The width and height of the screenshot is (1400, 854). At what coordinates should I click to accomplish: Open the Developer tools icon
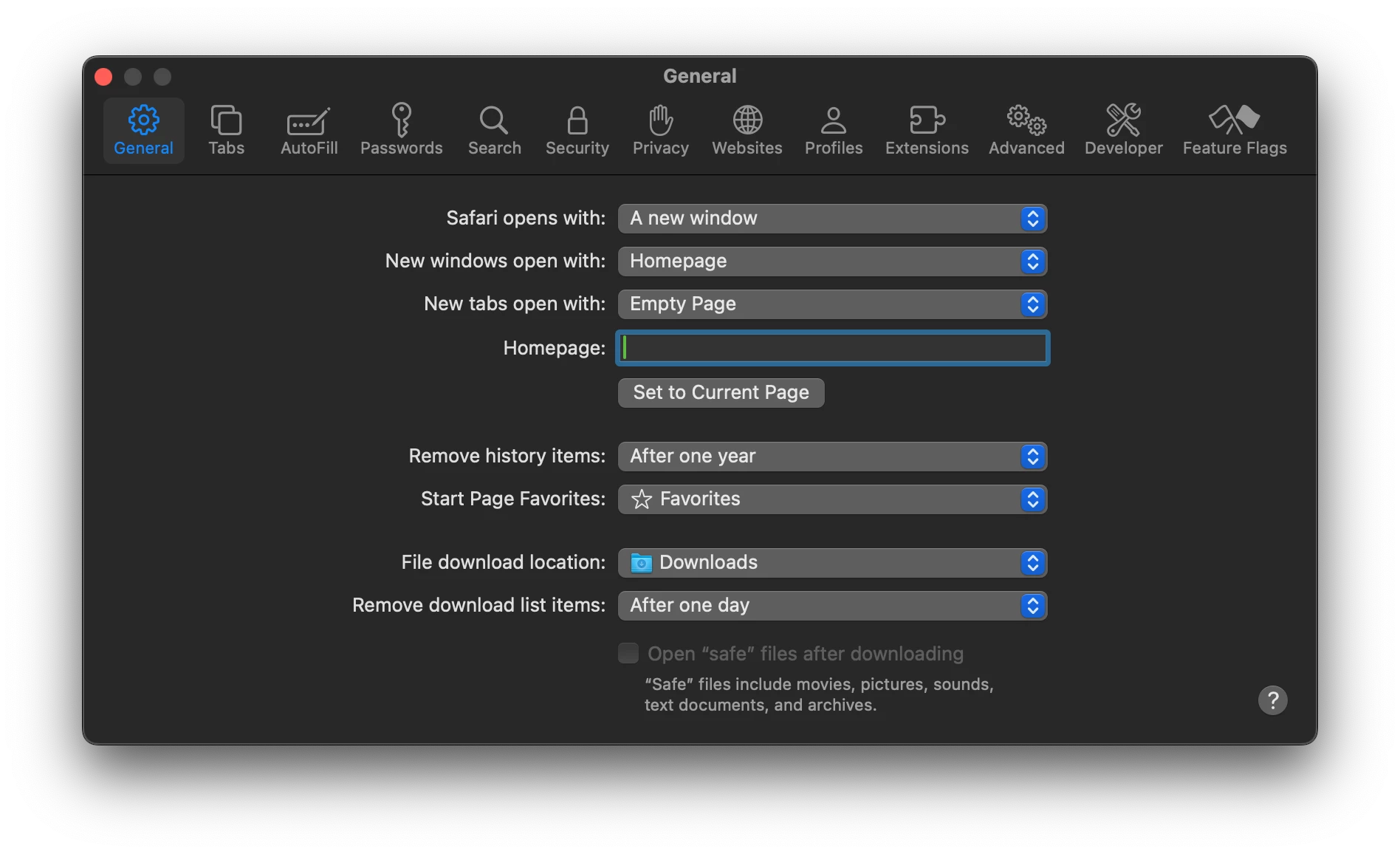(x=1123, y=120)
